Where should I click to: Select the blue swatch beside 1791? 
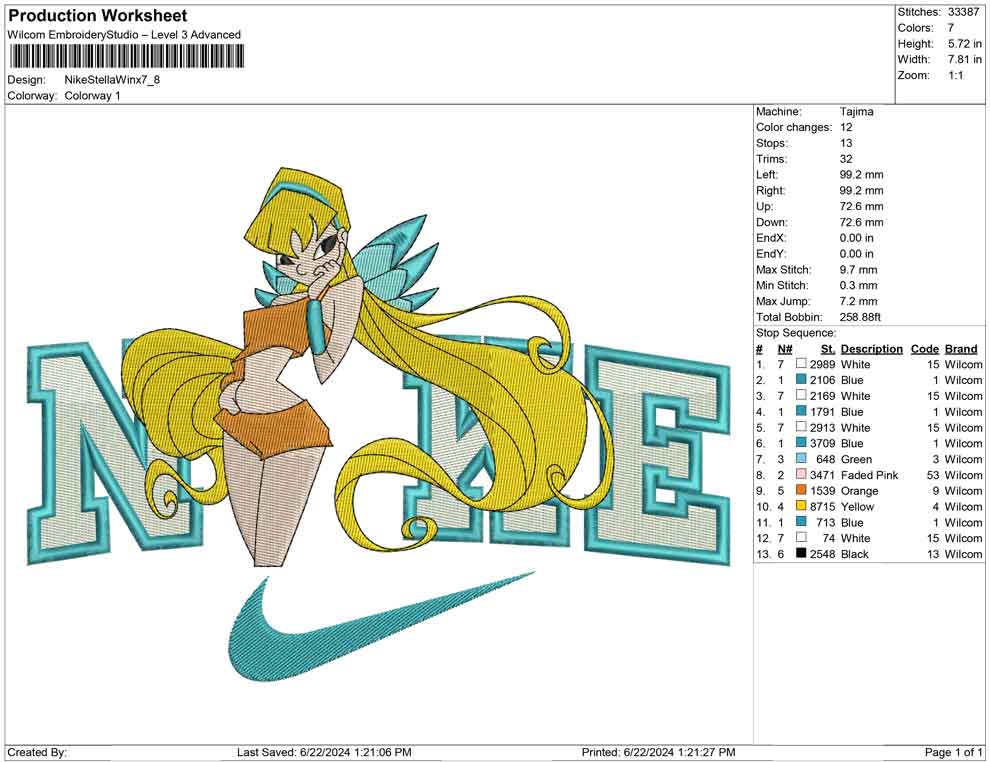(801, 411)
